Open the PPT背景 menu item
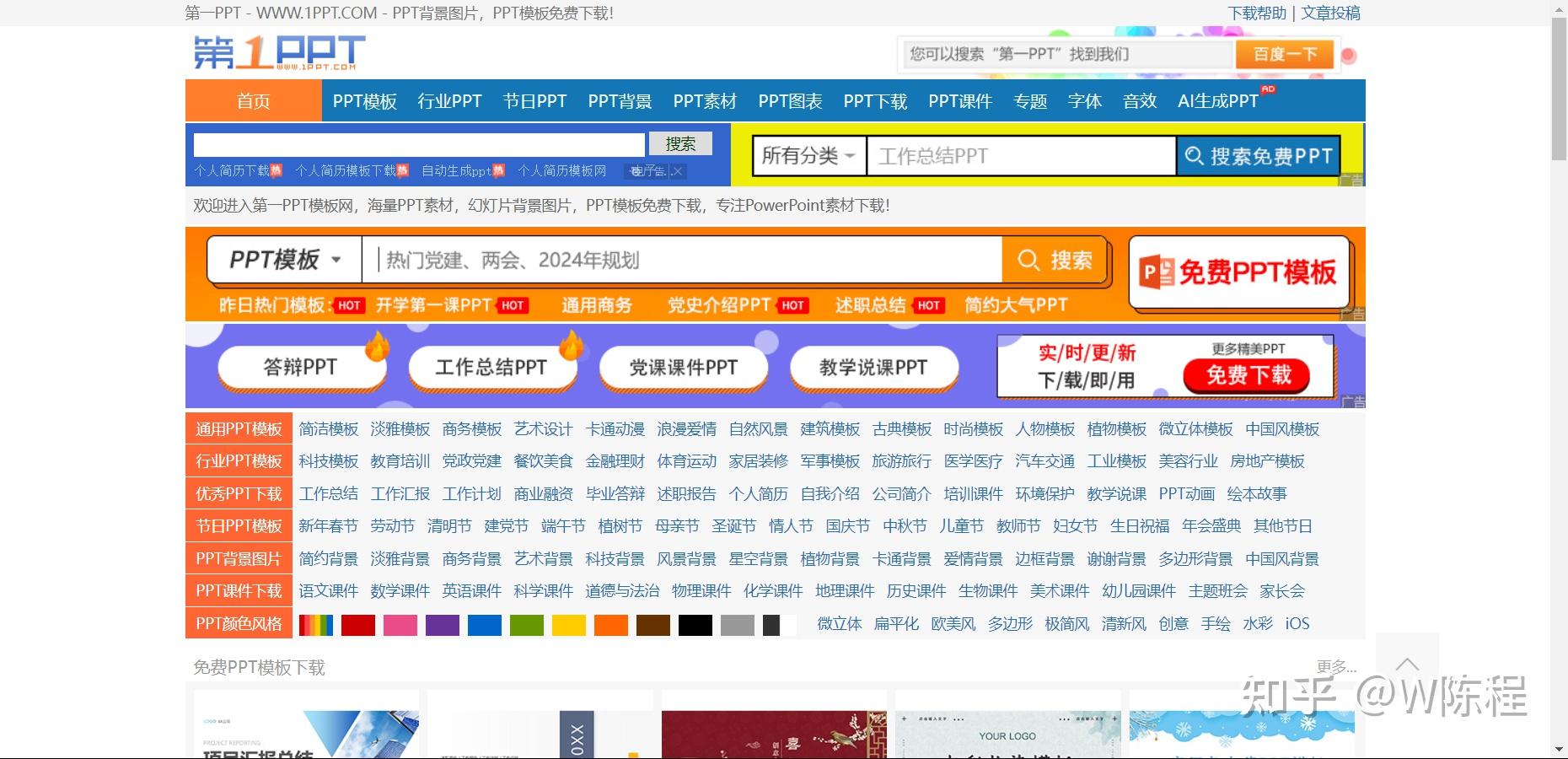The image size is (1568, 759). coord(620,100)
